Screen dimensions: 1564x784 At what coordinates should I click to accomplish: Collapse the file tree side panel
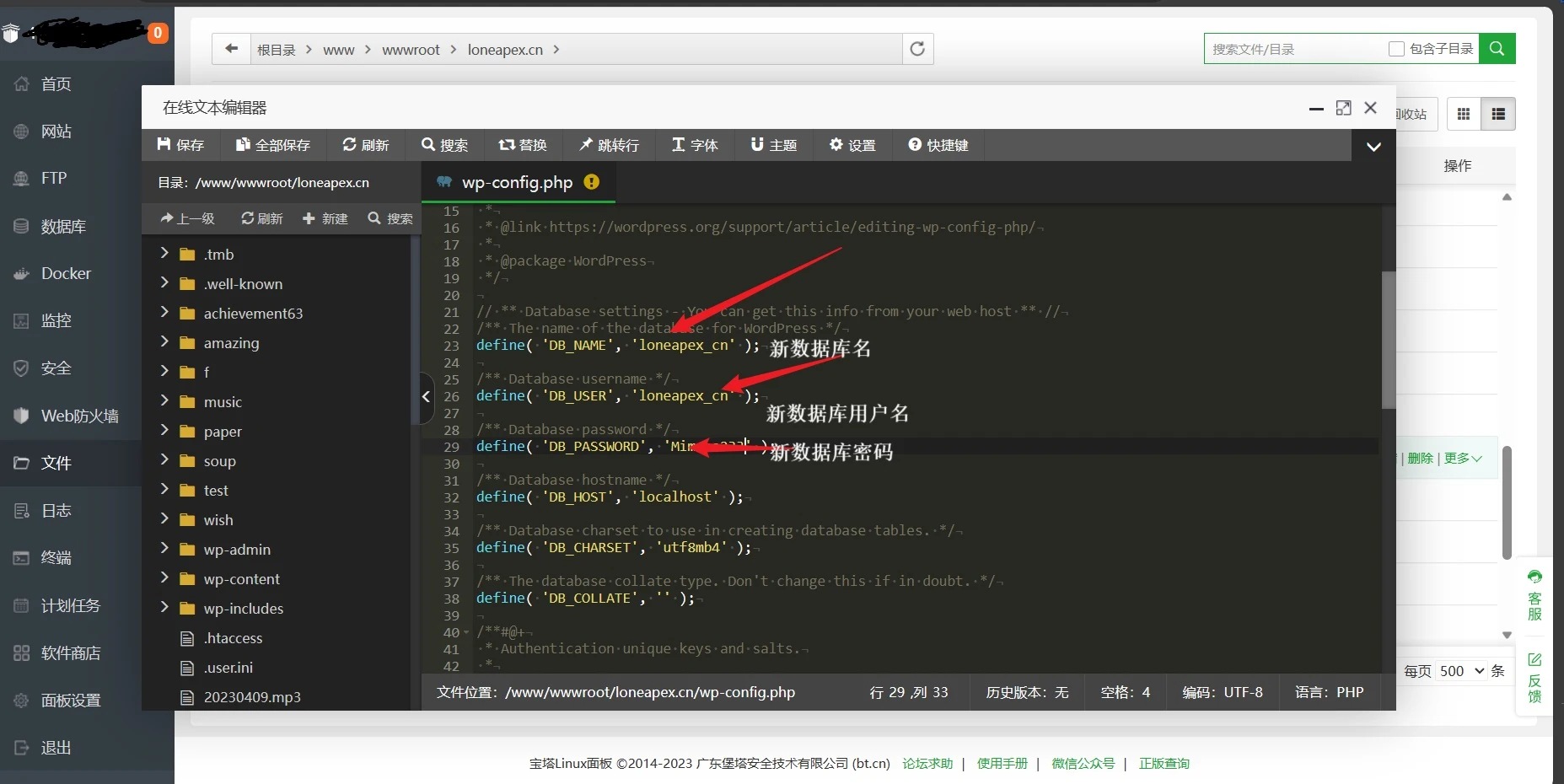point(427,396)
